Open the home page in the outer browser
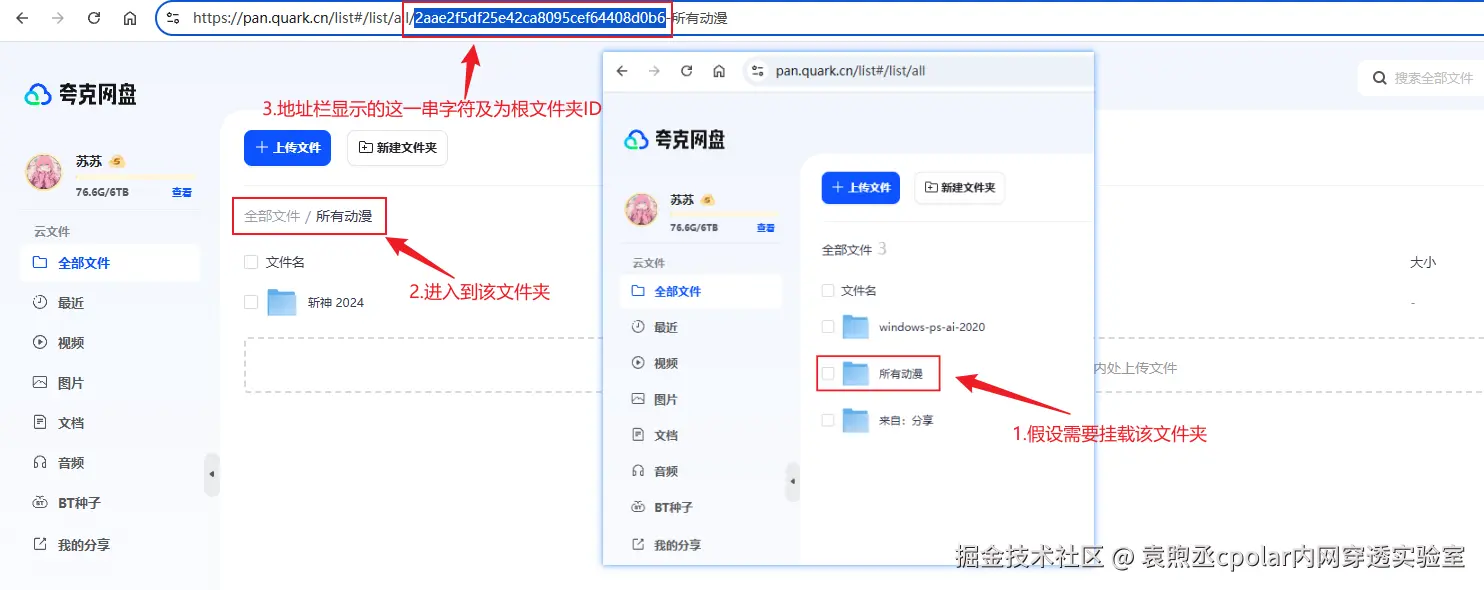Viewport: 1484px width, 590px height. (x=130, y=18)
